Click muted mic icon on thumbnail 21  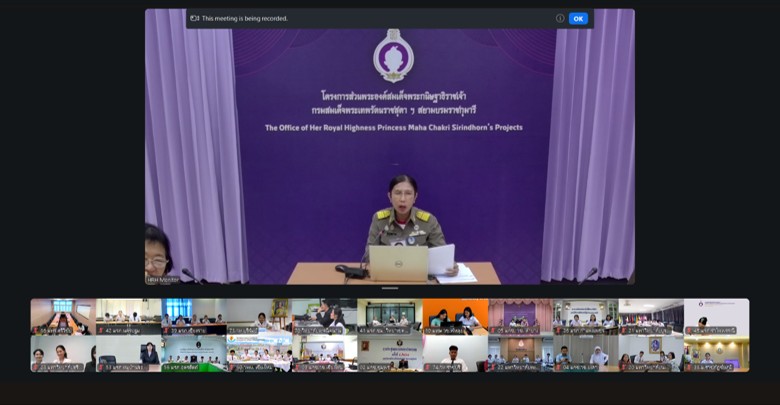[624, 330]
